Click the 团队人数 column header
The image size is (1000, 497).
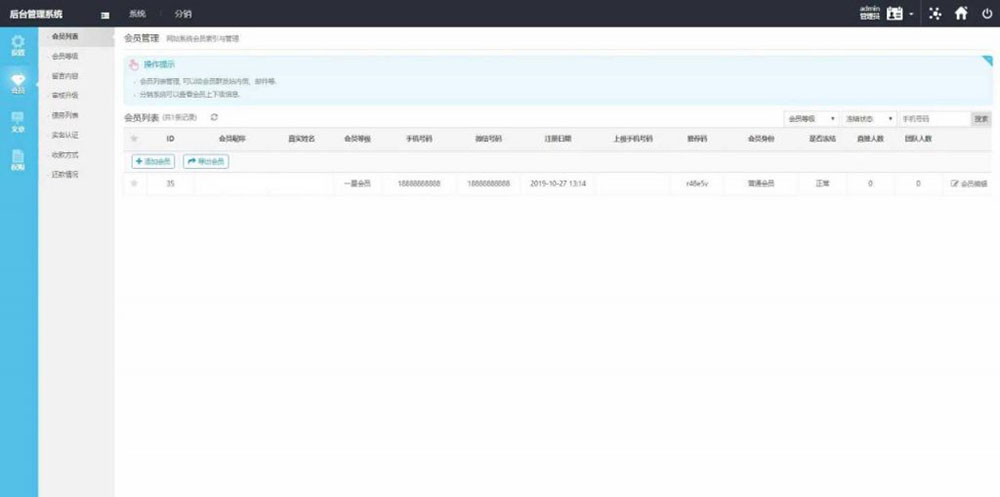pyautogui.click(x=918, y=138)
